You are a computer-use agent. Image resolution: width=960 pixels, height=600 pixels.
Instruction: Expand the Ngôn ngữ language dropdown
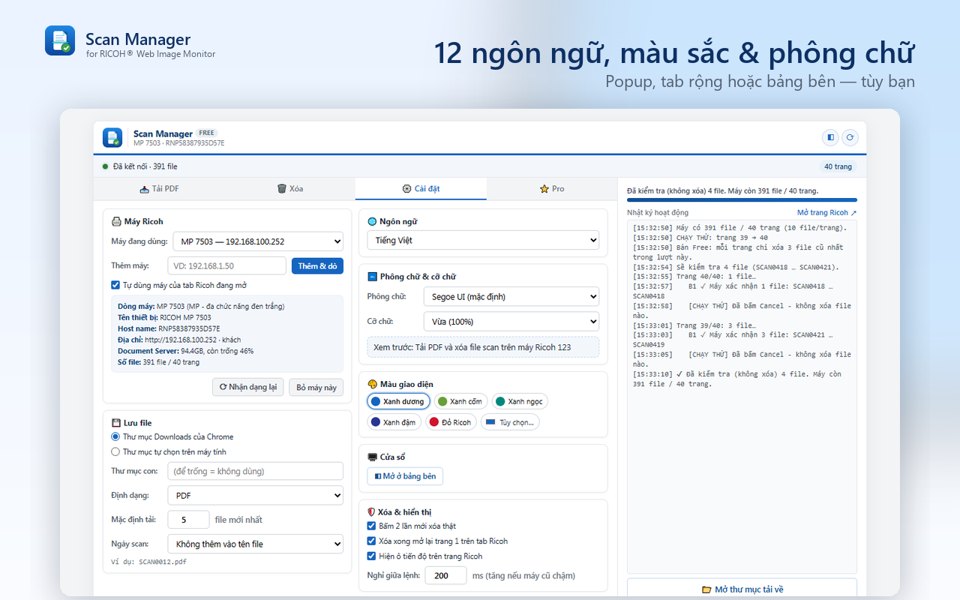click(x=483, y=241)
